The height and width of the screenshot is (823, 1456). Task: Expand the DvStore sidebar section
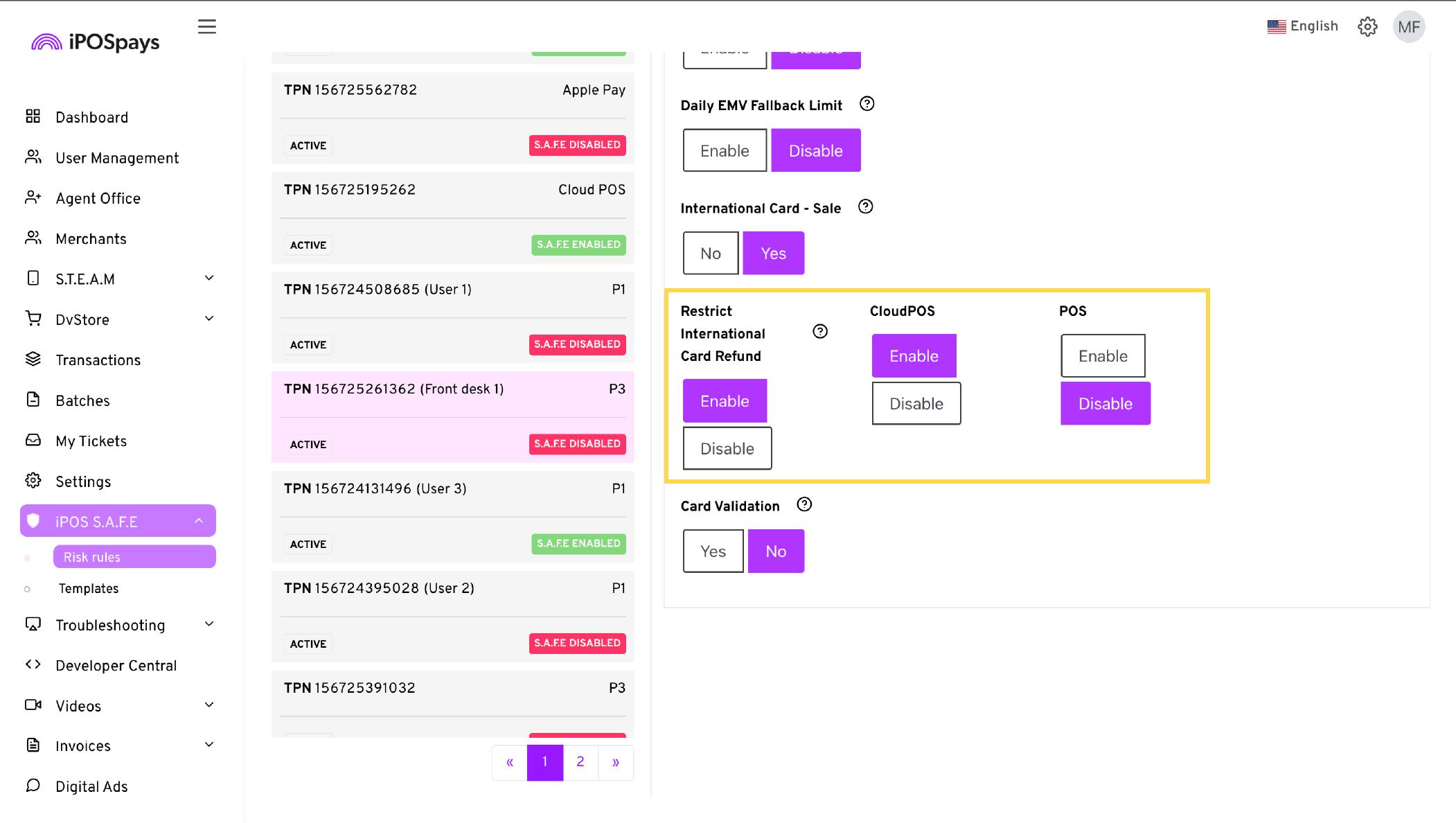(118, 319)
